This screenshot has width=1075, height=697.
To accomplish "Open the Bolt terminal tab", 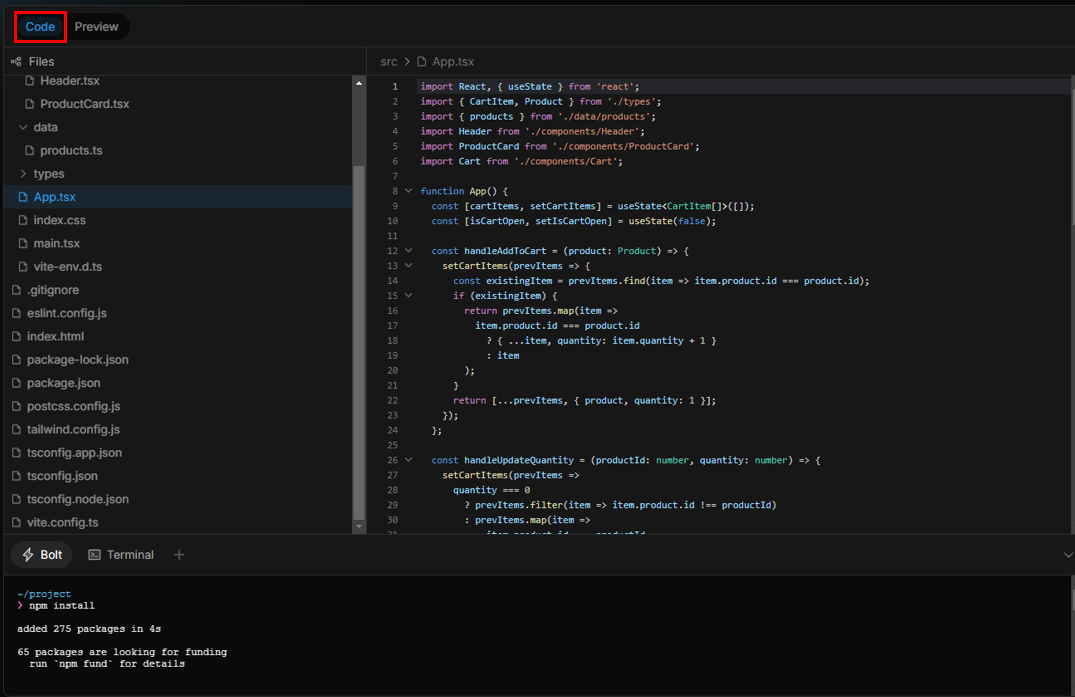I will click(43, 554).
